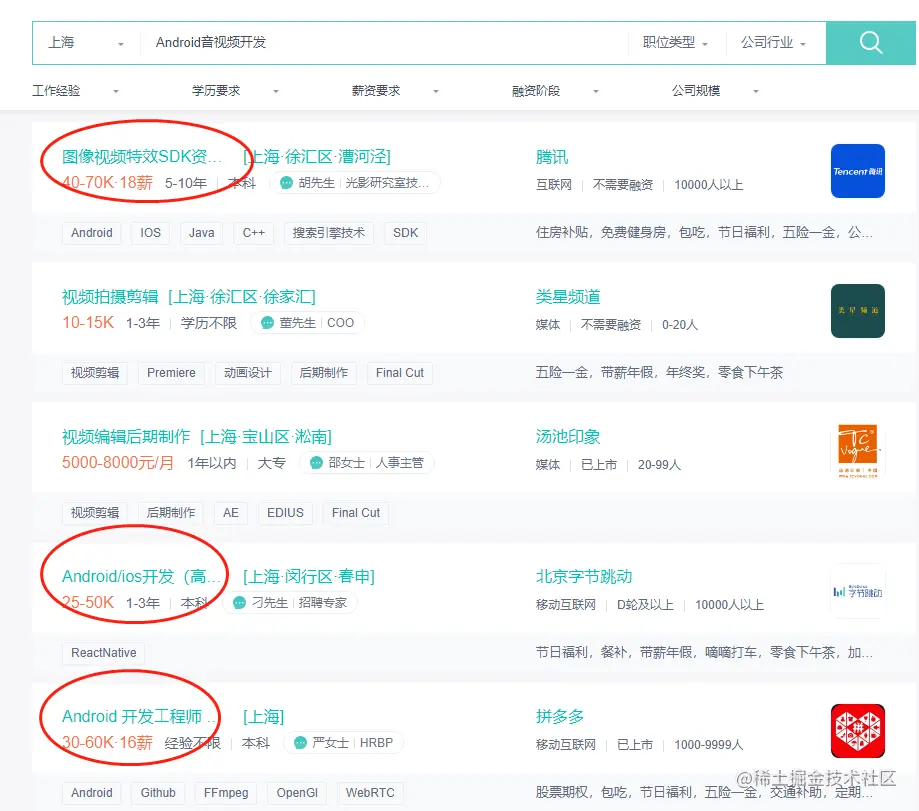919x811 pixels.
Task: Click the 字节跳动 ByteDance logo
Action: tap(857, 591)
